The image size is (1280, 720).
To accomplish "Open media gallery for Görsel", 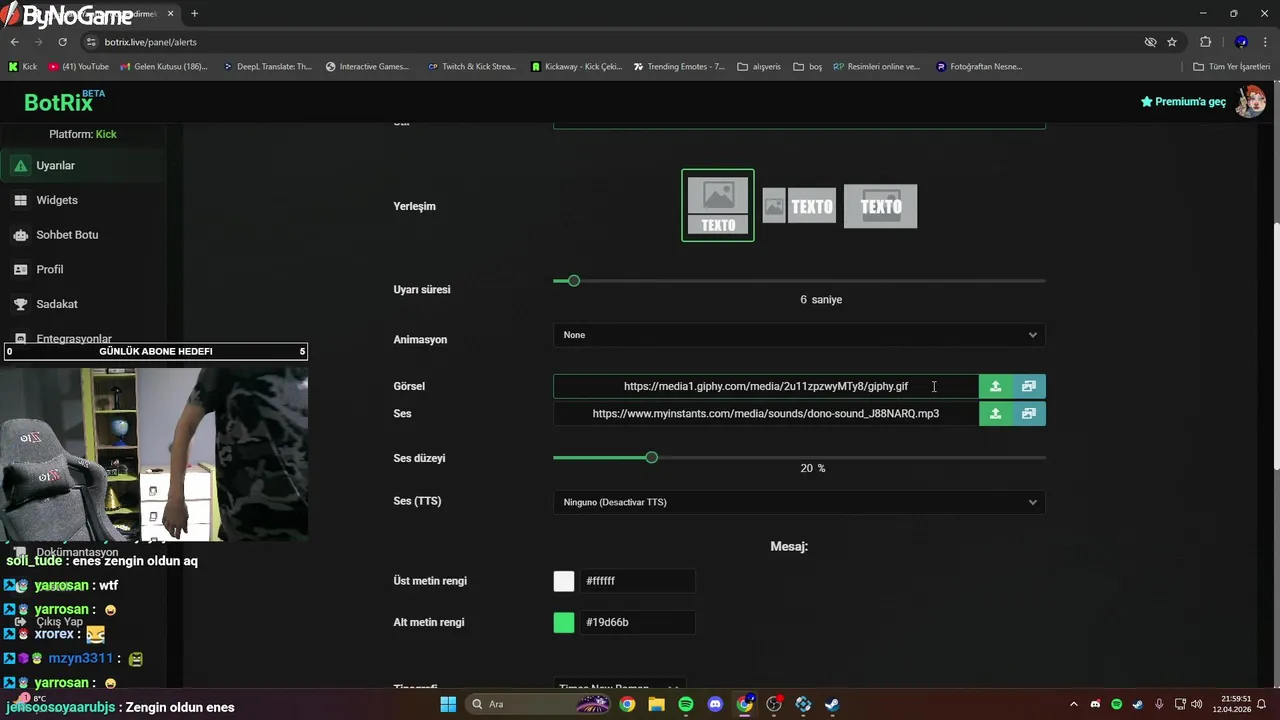I will (1029, 386).
